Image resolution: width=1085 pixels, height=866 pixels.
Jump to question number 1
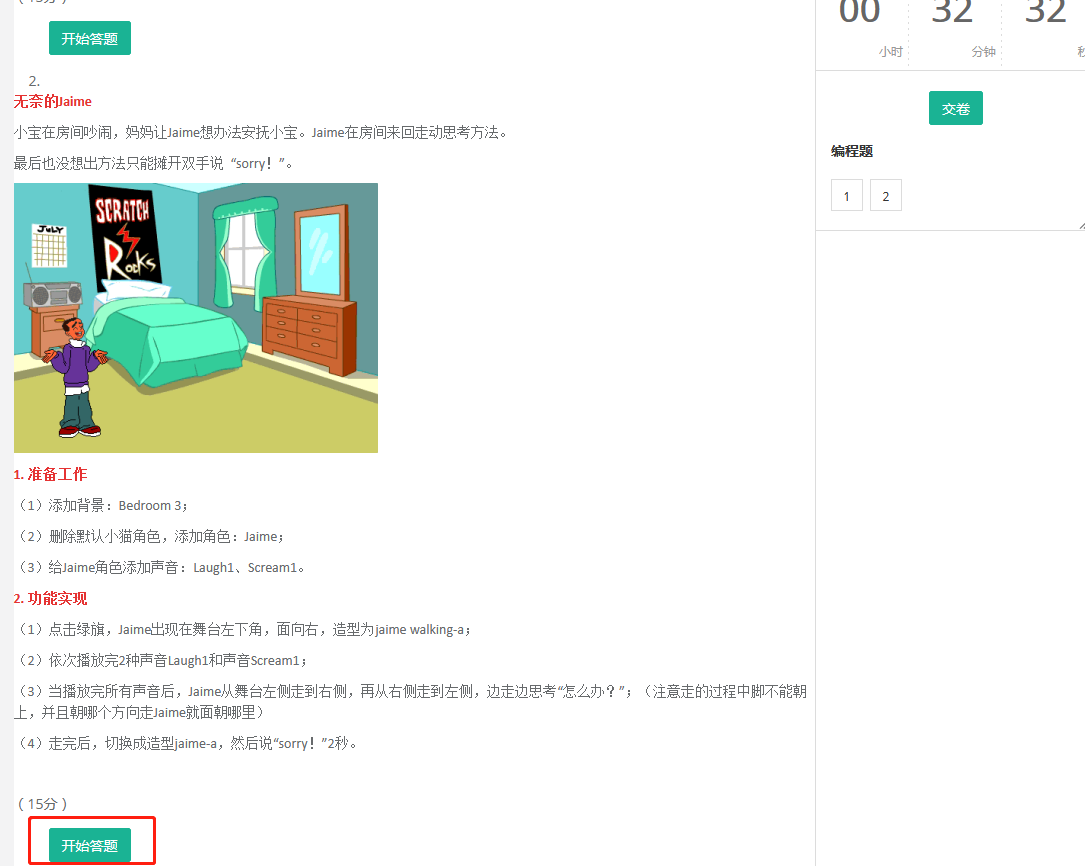coord(846,196)
